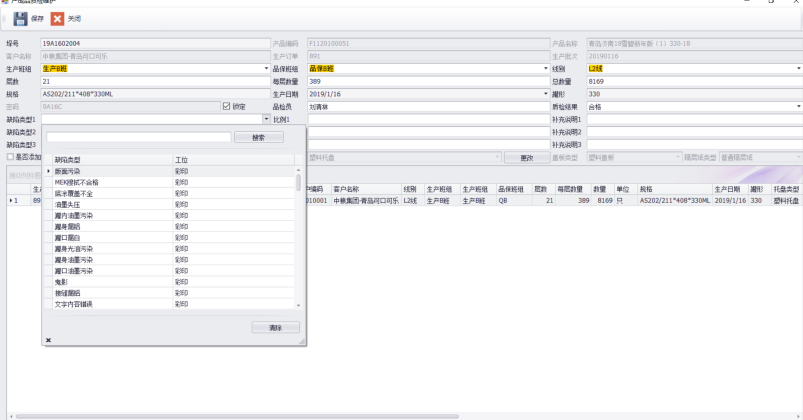The width and height of the screenshot is (803, 420).
Task: Collapse the 缺陷类型1 dropdown
Action: point(267,119)
